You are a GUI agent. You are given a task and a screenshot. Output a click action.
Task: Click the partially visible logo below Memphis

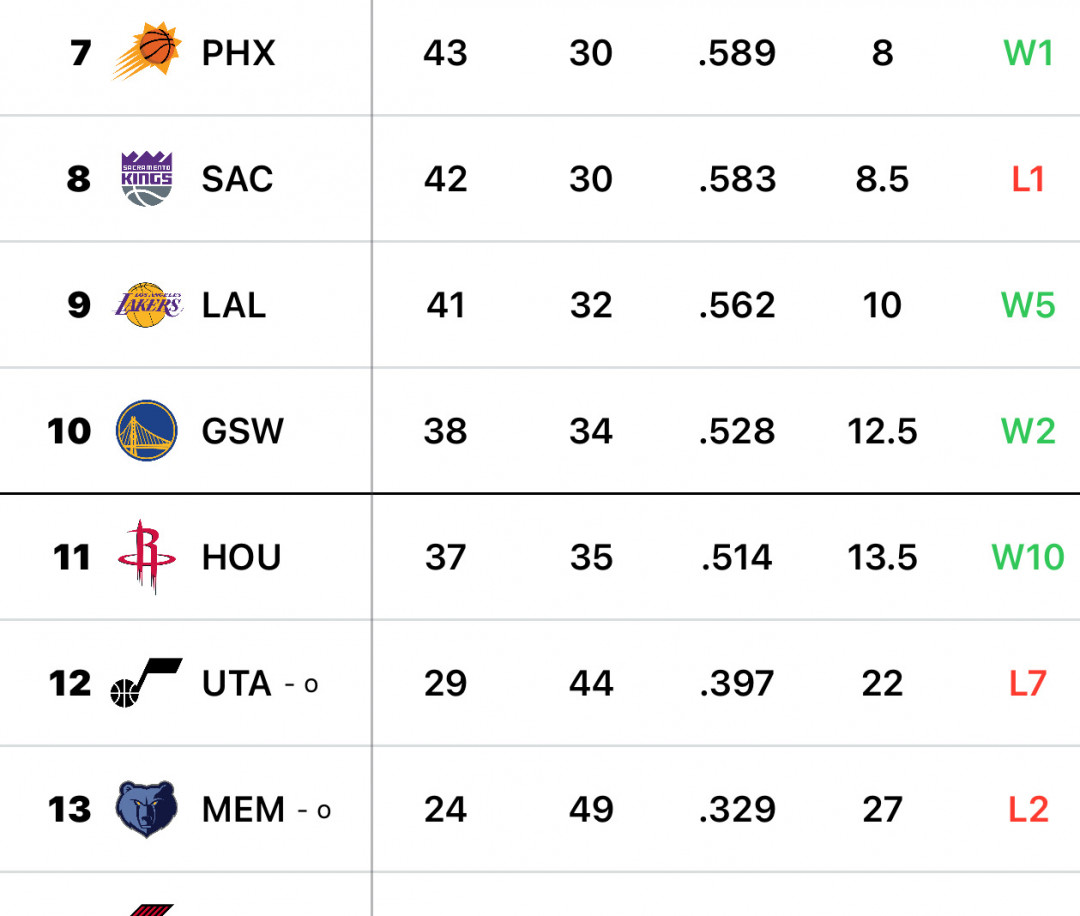pyautogui.click(x=150, y=908)
